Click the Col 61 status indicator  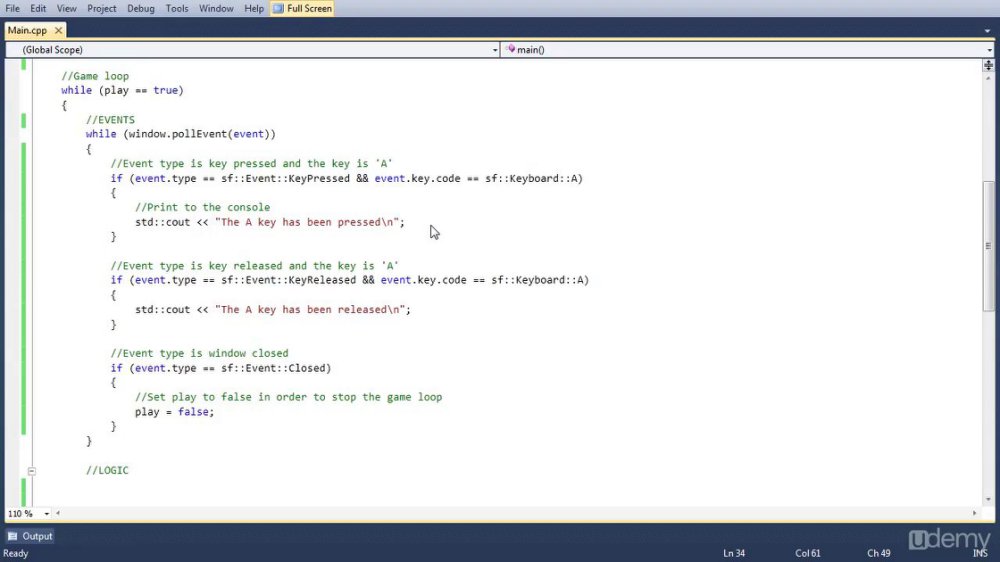tap(807, 553)
